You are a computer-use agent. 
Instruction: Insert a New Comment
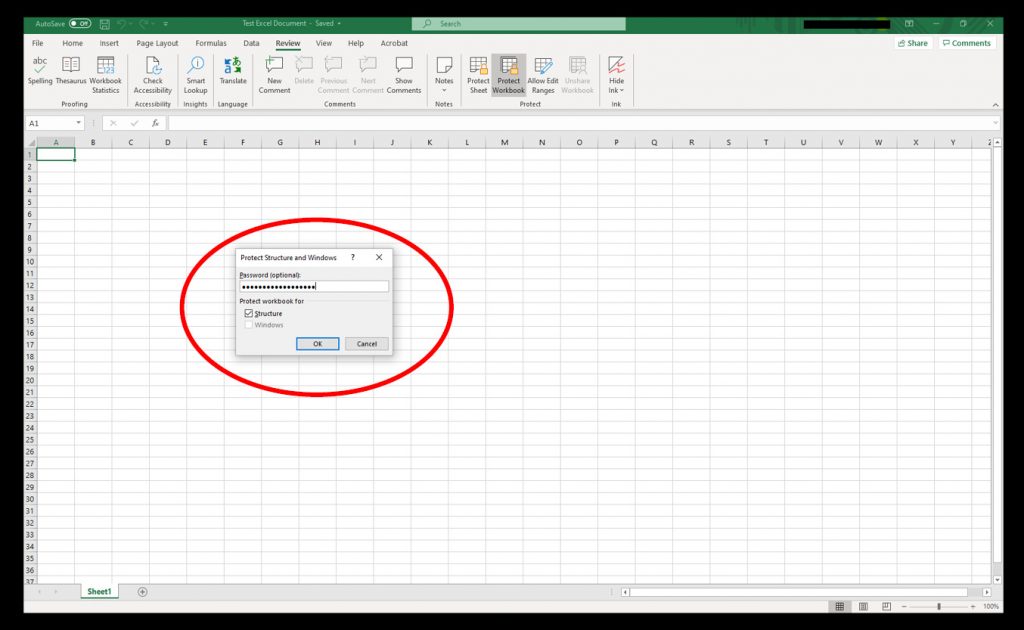[x=274, y=71]
